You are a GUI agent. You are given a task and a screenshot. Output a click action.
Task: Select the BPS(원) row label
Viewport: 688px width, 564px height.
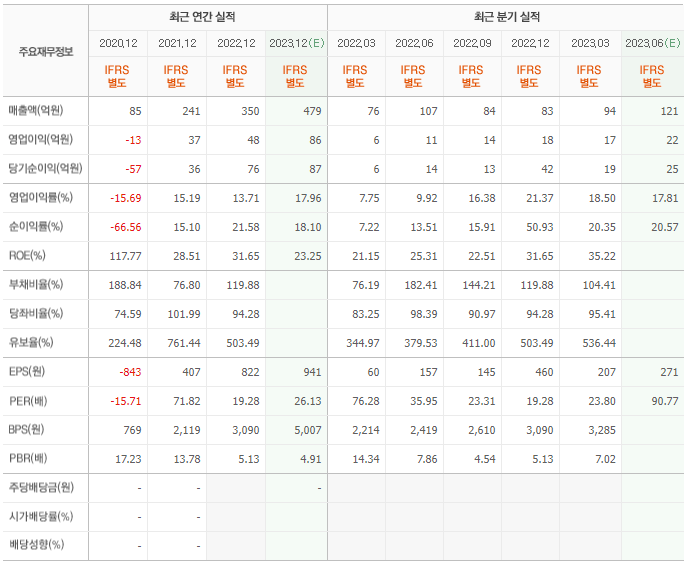click(x=26, y=430)
